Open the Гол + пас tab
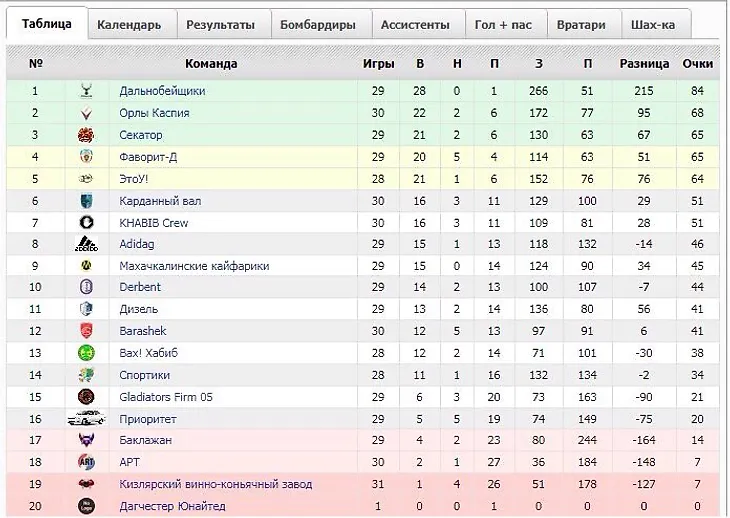The width and height of the screenshot is (730, 518). tap(503, 25)
